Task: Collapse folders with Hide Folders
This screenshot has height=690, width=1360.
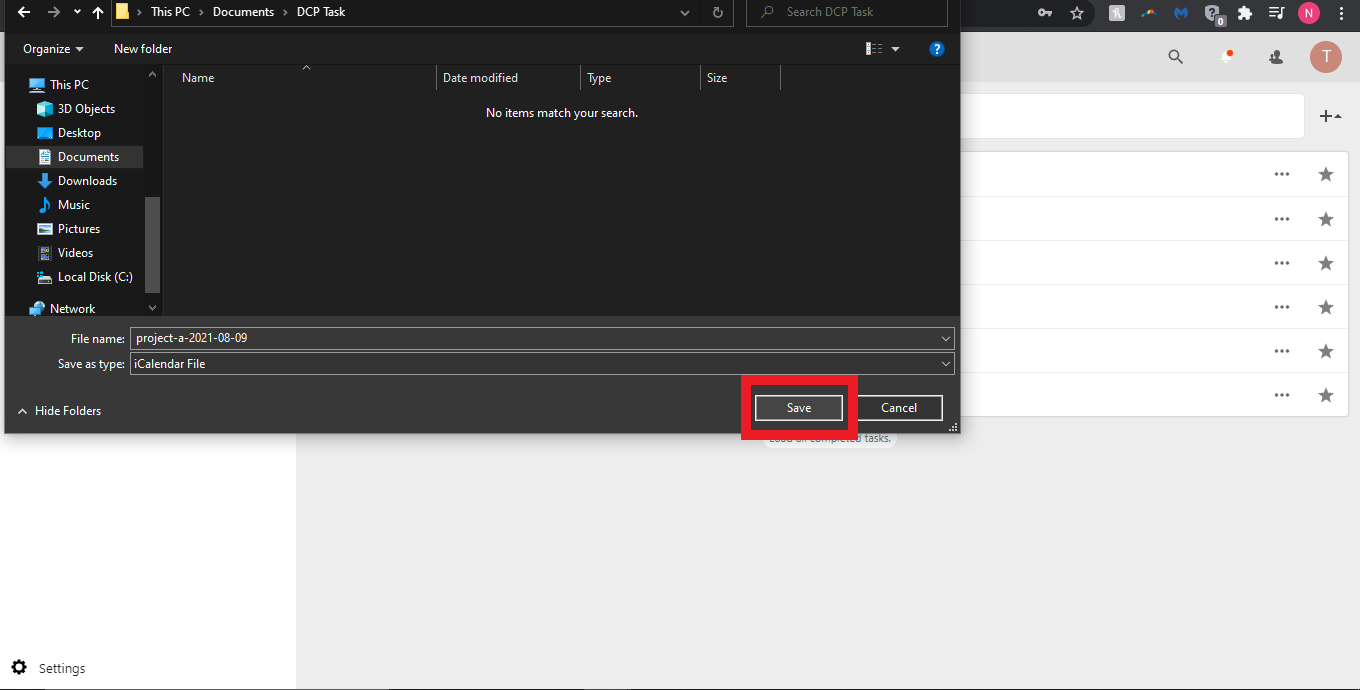Action: point(60,411)
